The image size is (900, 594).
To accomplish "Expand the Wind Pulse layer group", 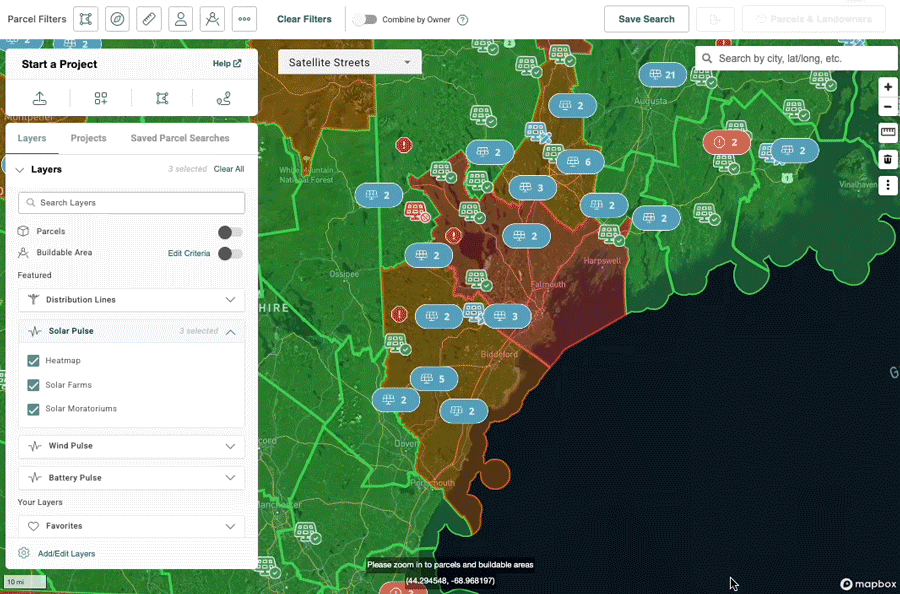I will [131, 446].
